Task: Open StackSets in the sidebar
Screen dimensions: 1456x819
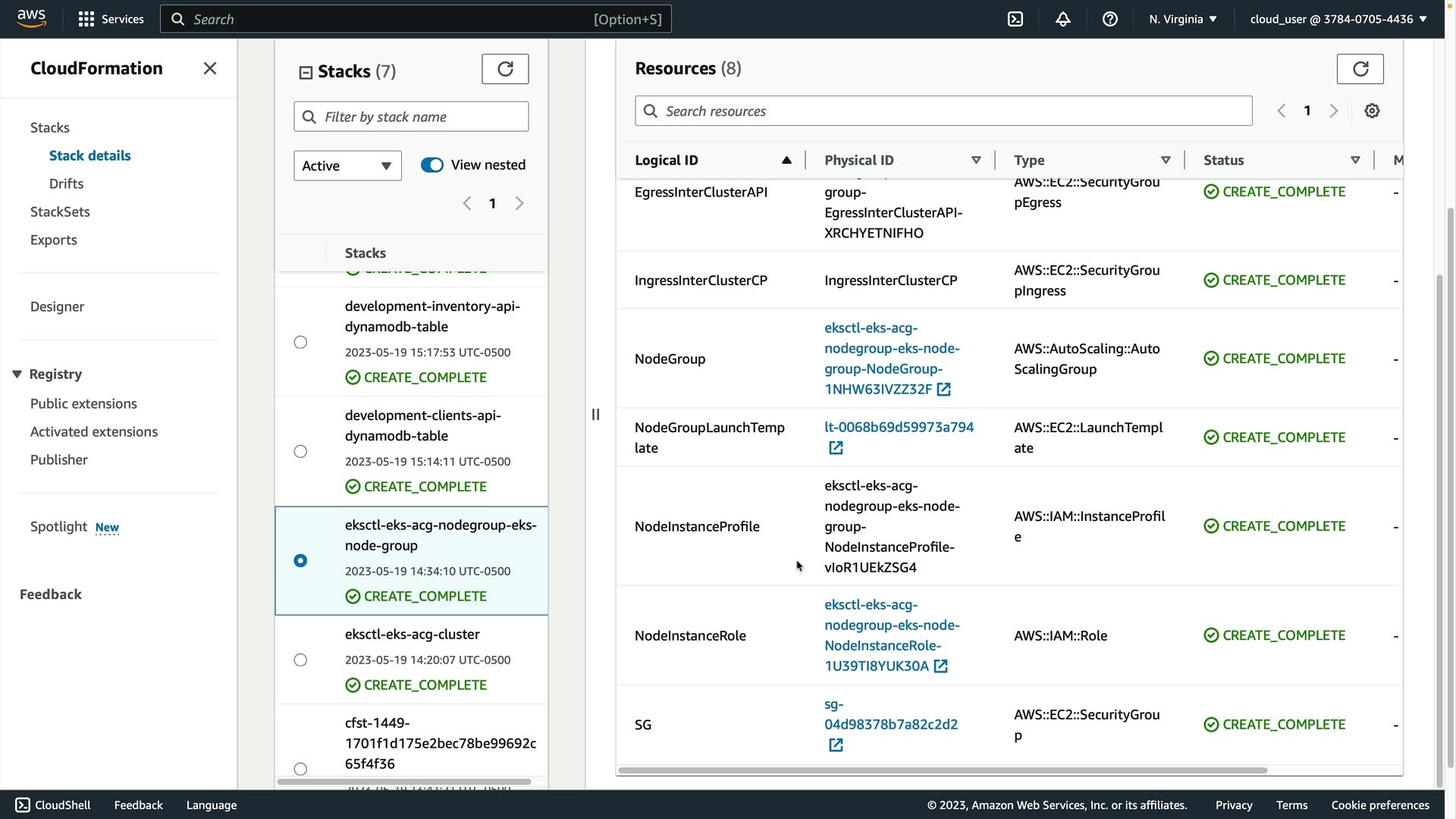Action: tap(60, 212)
